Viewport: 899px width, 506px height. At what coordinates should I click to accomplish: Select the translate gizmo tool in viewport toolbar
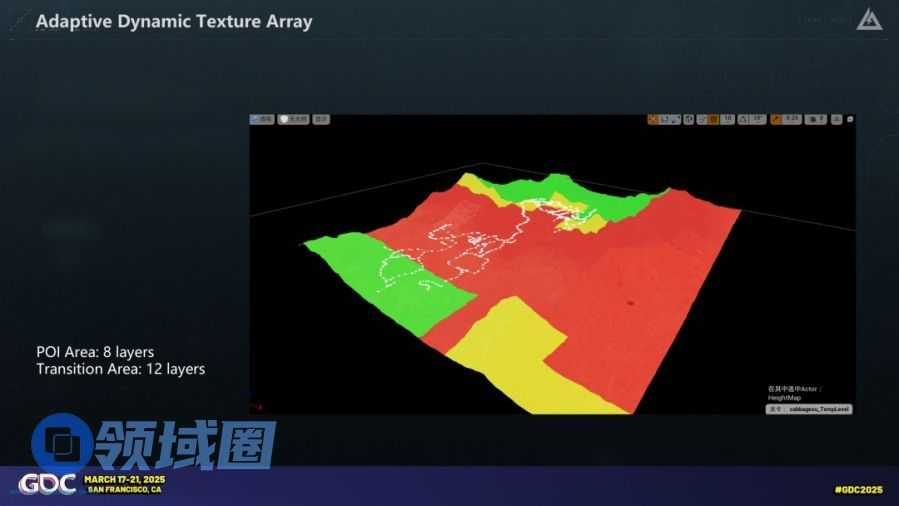click(x=653, y=119)
